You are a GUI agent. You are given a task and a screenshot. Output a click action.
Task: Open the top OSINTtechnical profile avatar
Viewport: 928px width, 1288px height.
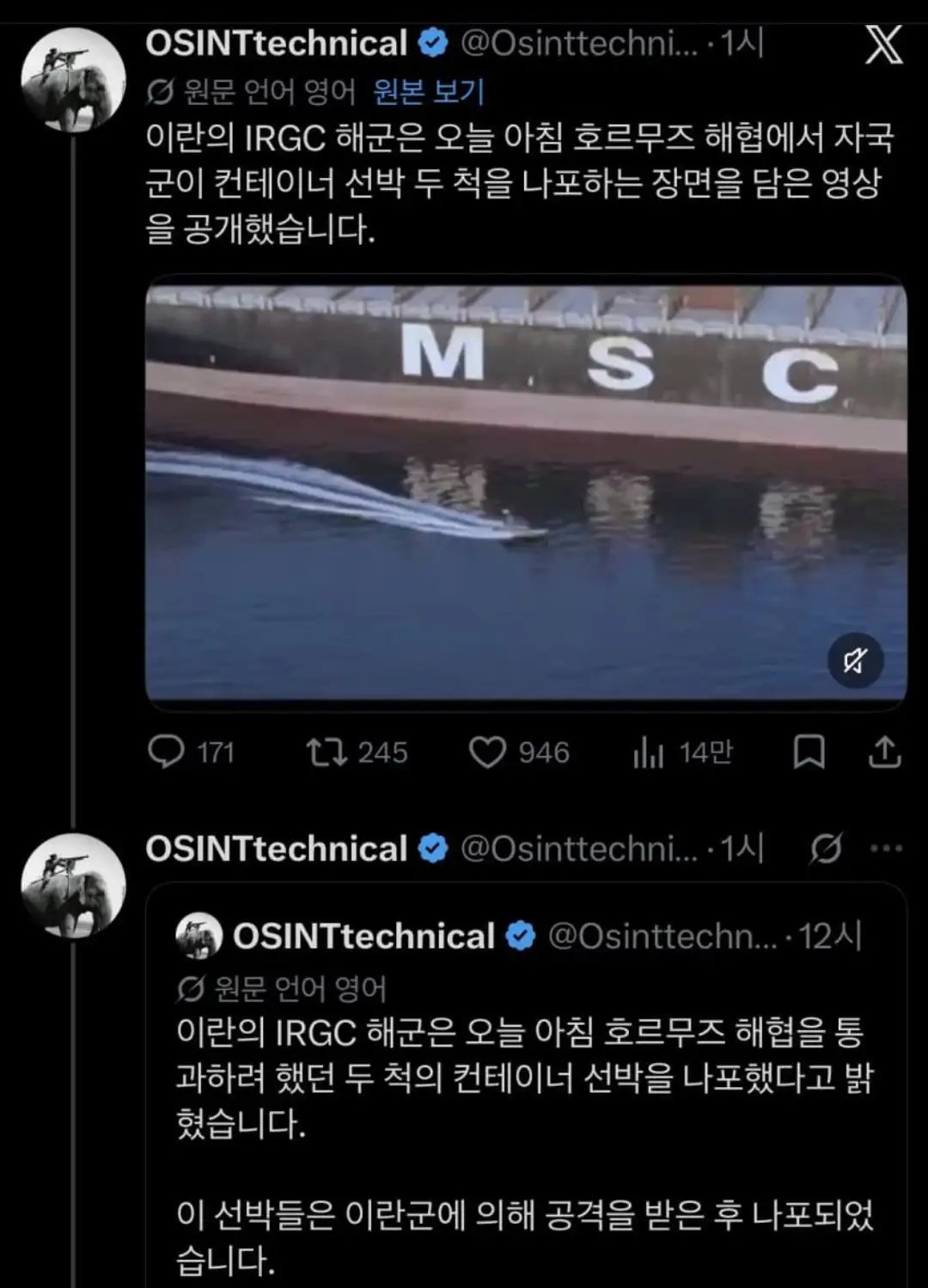[73, 79]
